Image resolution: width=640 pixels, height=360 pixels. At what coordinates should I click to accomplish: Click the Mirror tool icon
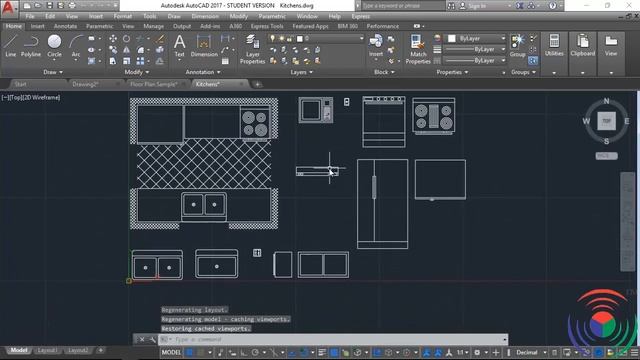tap(127, 50)
